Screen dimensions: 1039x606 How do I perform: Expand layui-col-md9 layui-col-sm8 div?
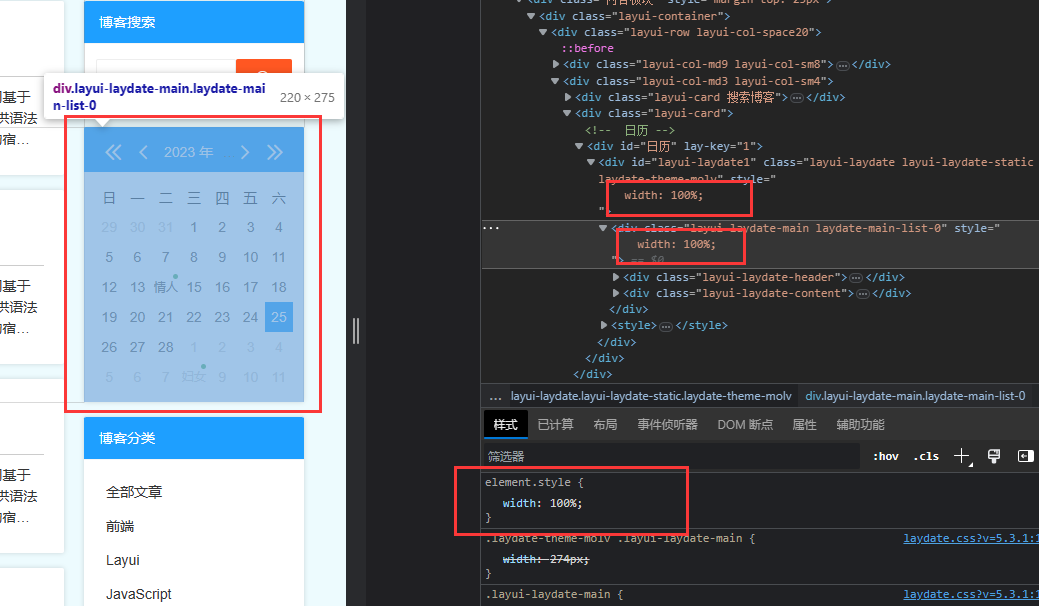pos(555,64)
